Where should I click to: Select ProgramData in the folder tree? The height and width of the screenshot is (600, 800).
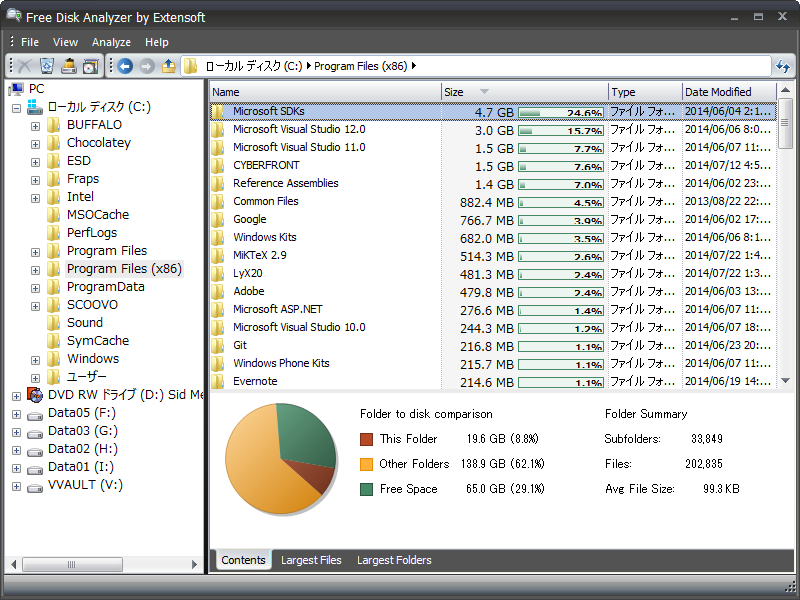(x=106, y=287)
